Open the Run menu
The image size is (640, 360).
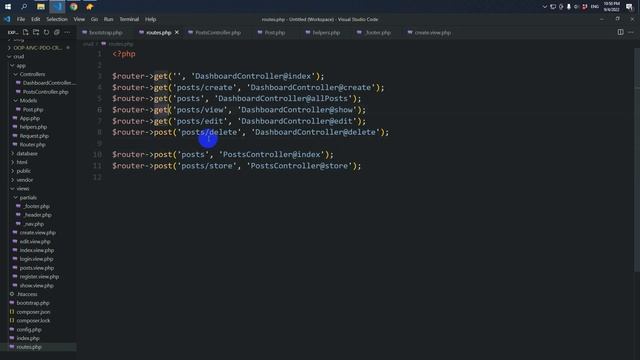[x=108, y=19]
